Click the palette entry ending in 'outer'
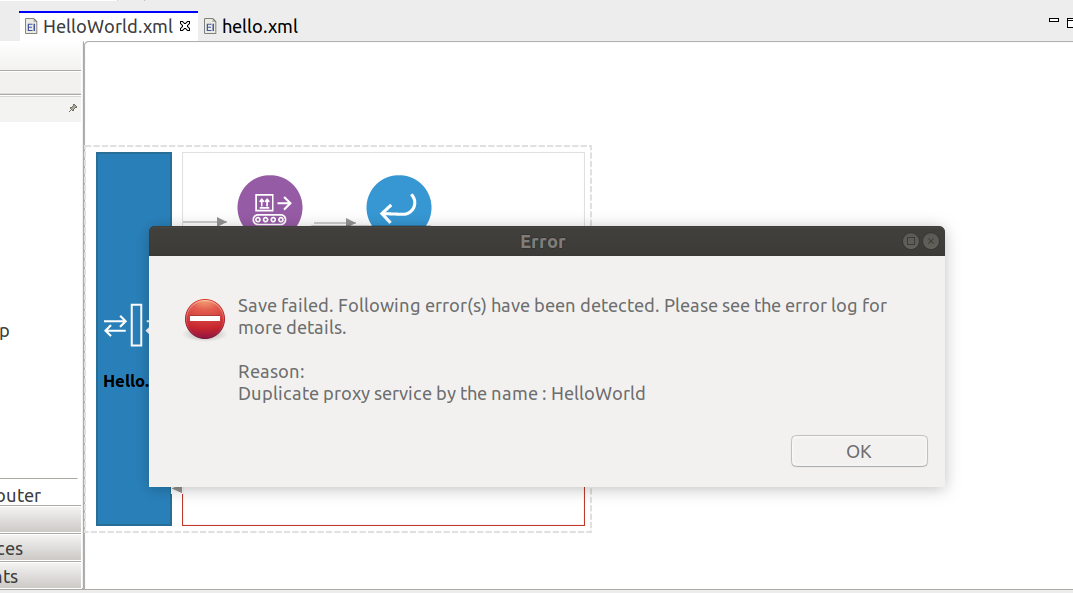Screen dimensions: 1073x593 [x=20, y=494]
